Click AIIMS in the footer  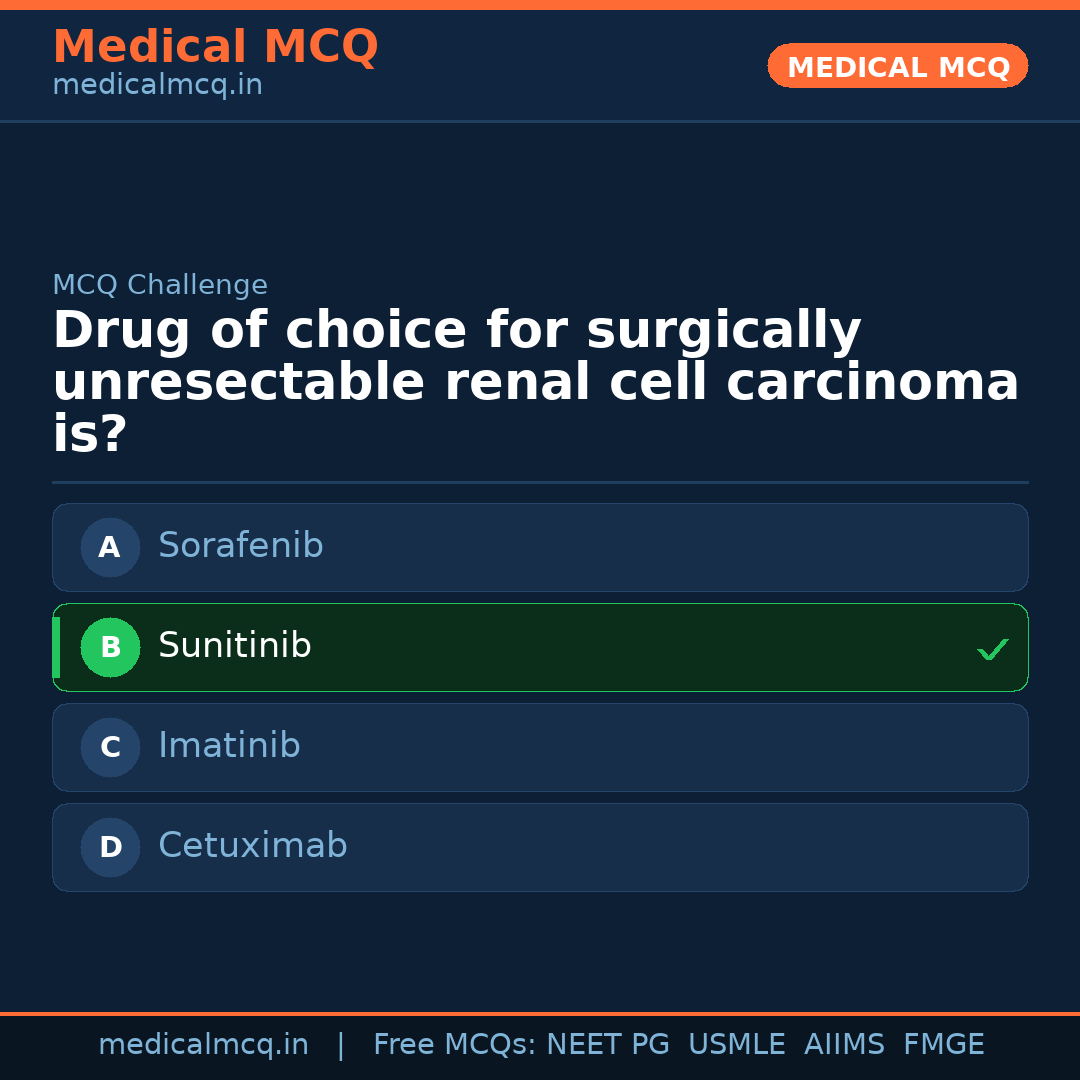[844, 1045]
